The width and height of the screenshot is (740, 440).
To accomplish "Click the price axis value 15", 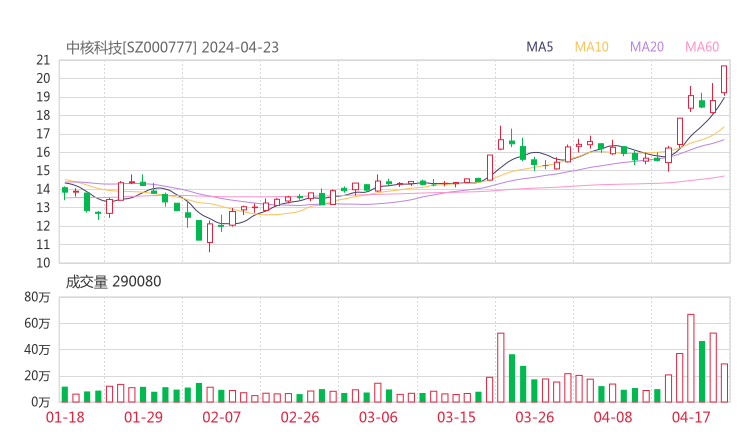I will click(43, 171).
